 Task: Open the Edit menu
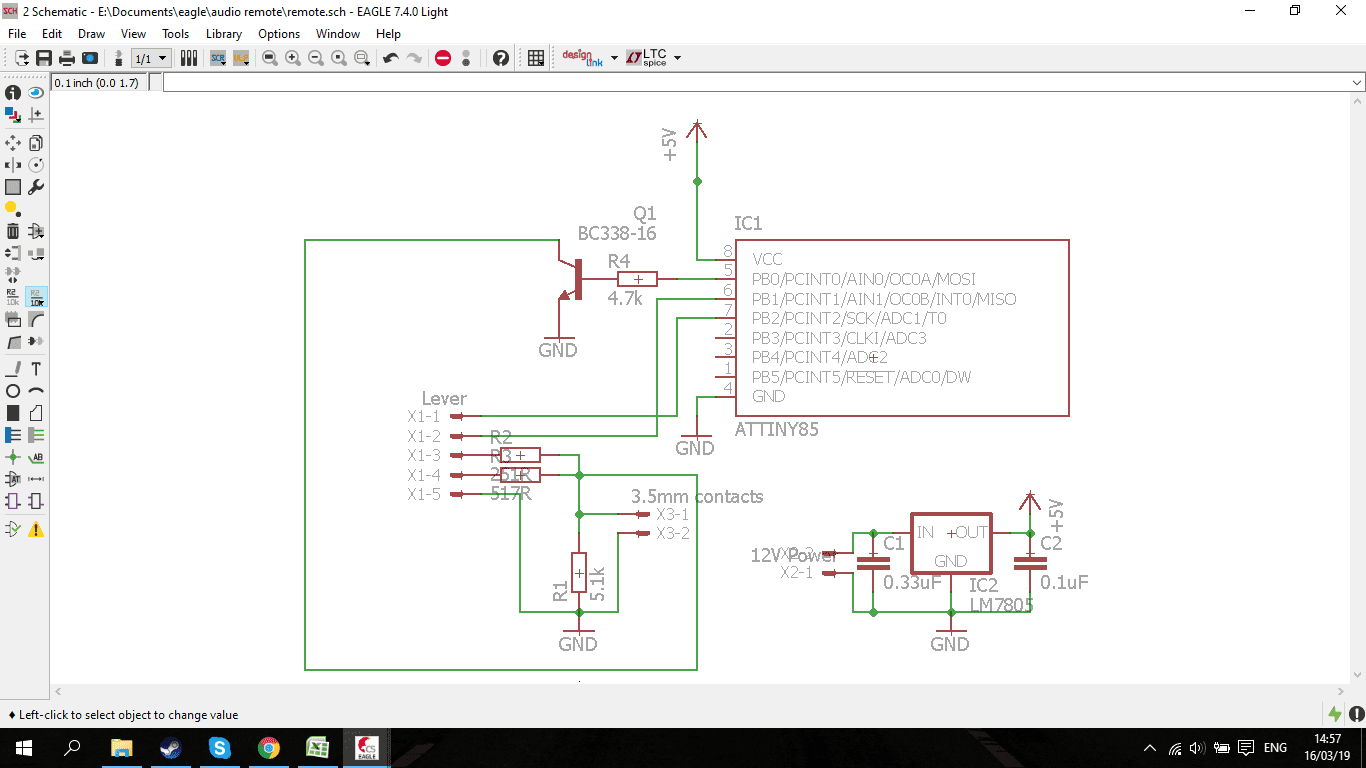coord(52,34)
